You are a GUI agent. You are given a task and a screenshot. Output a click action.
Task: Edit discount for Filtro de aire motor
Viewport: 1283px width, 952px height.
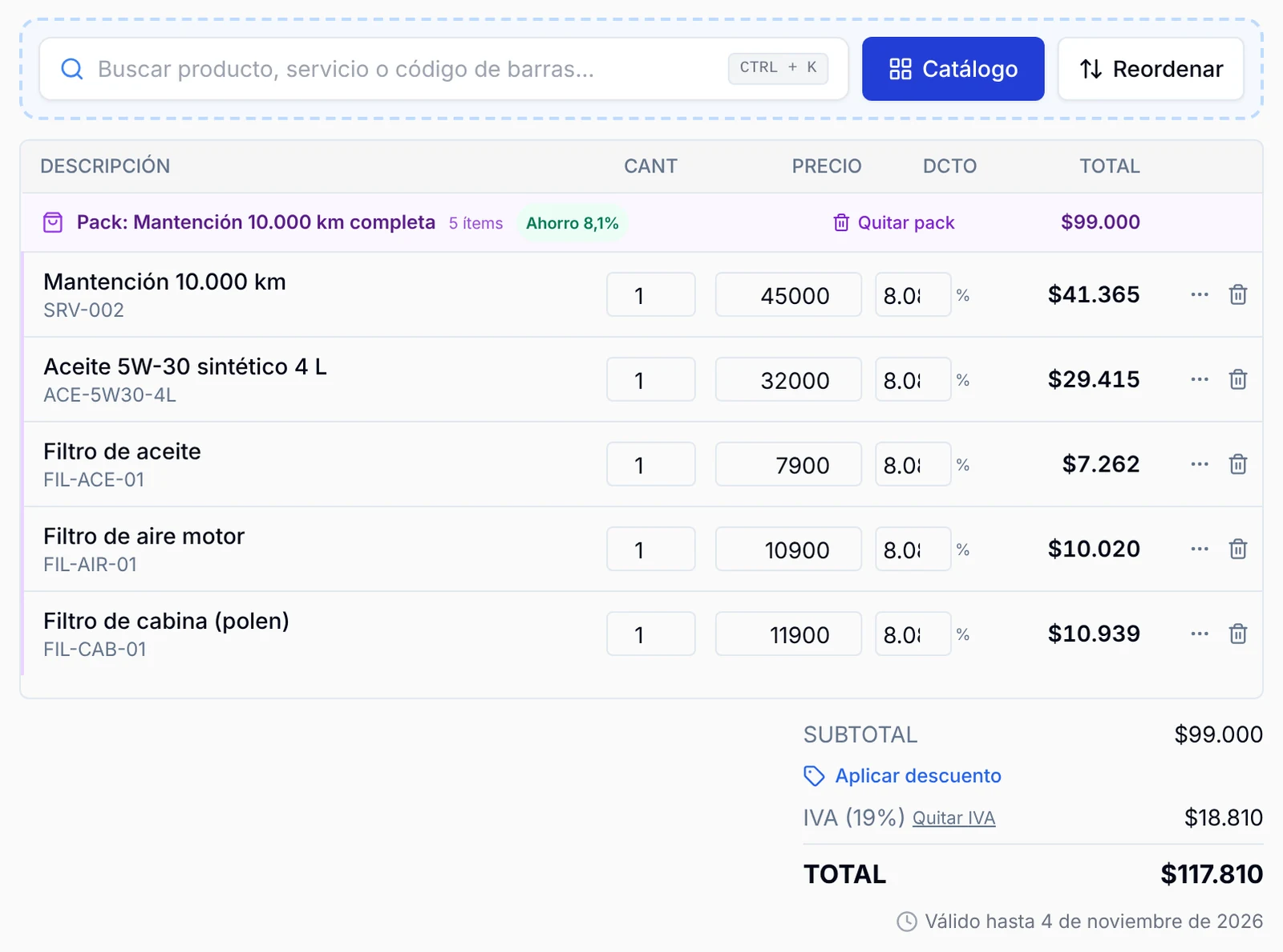pyautogui.click(x=913, y=549)
